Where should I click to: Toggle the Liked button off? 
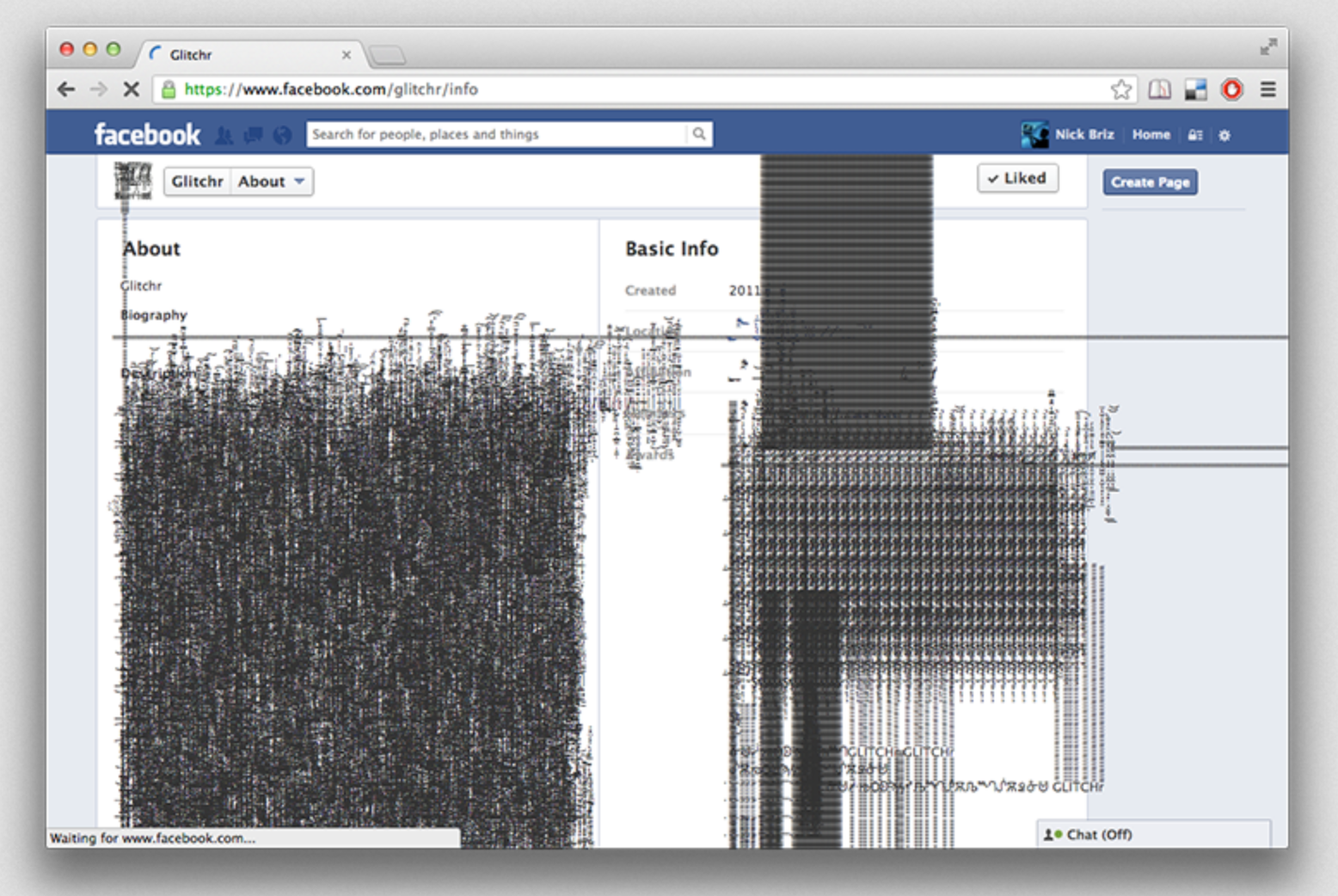(x=1017, y=178)
